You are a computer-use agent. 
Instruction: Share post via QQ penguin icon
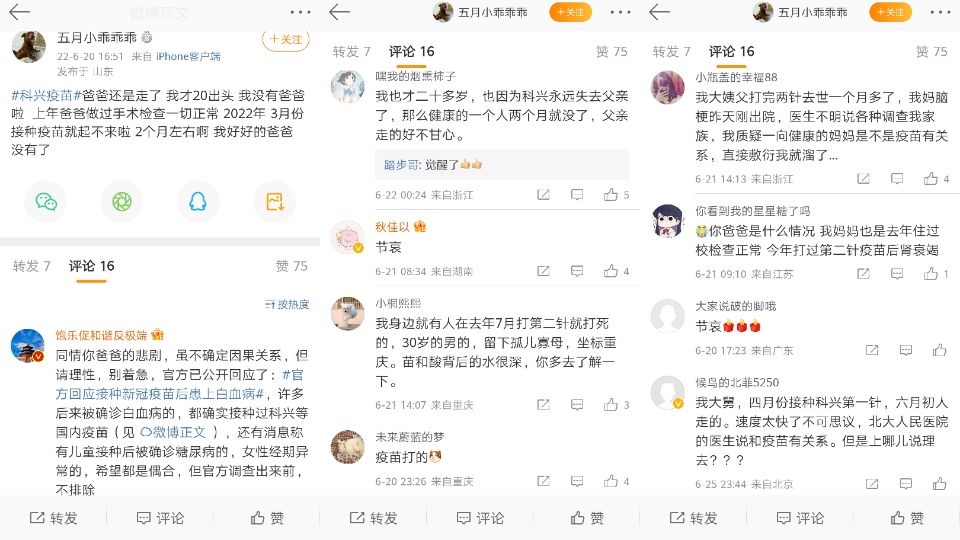point(198,201)
